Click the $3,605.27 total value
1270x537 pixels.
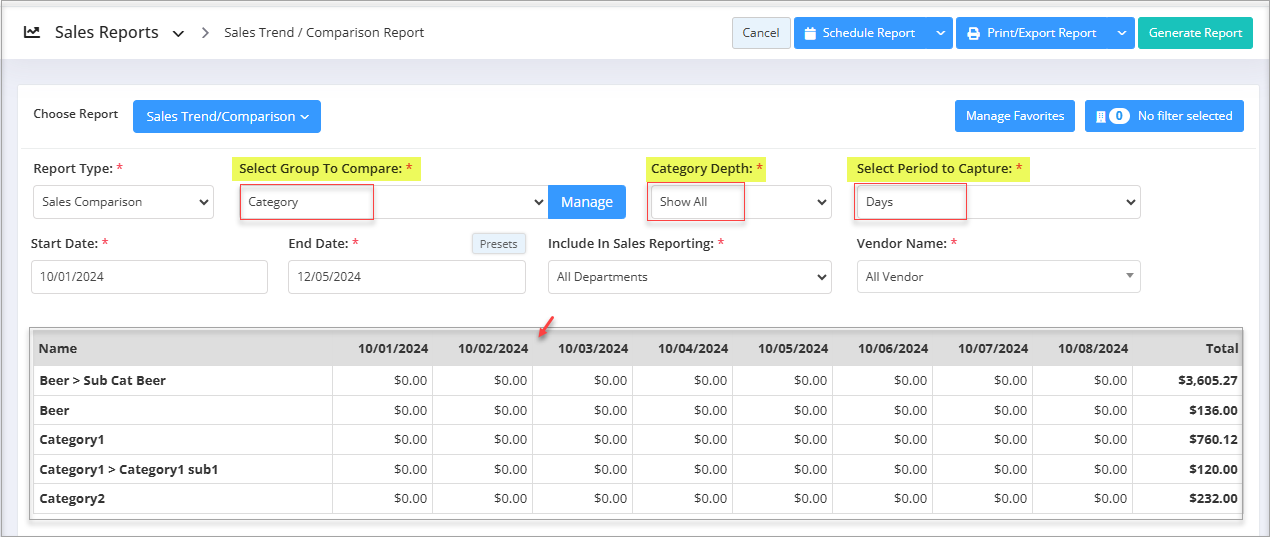[1208, 380]
